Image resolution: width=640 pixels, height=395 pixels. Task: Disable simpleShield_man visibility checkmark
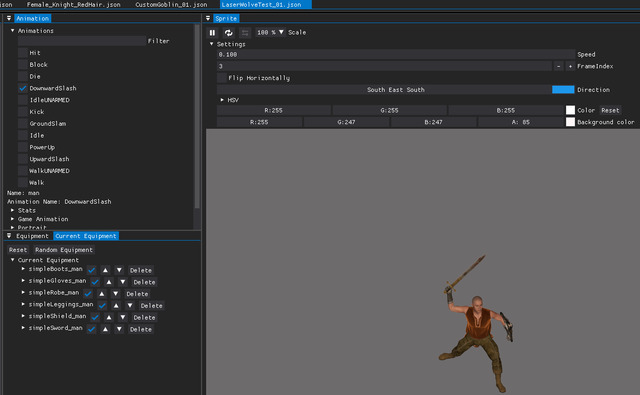(x=95, y=317)
